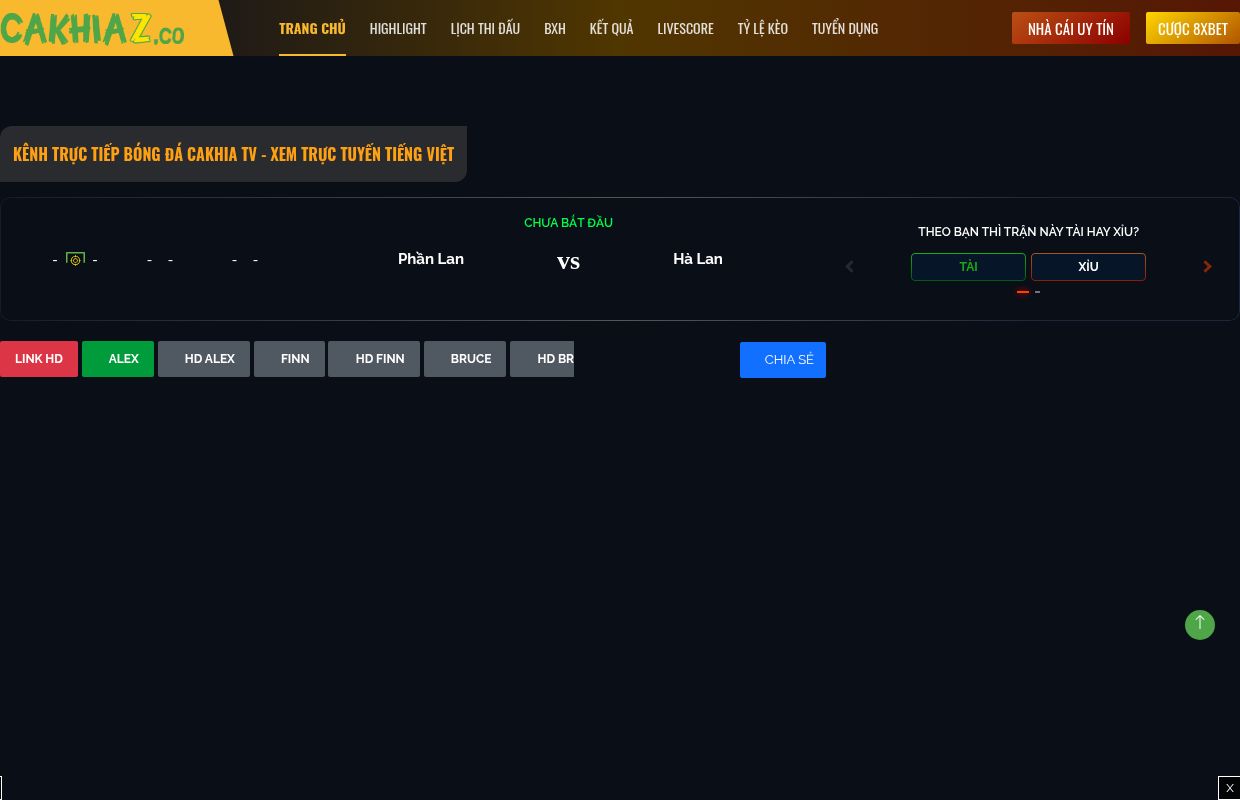Screen dimensions: 1240x800
Task: Vote Xỉu in the match poll
Action: click(1088, 267)
